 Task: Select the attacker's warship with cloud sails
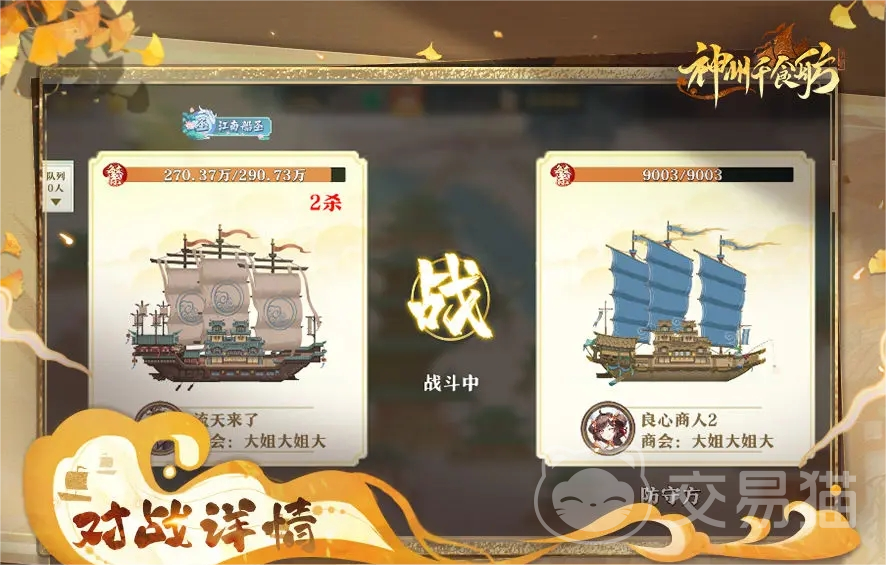228,309
